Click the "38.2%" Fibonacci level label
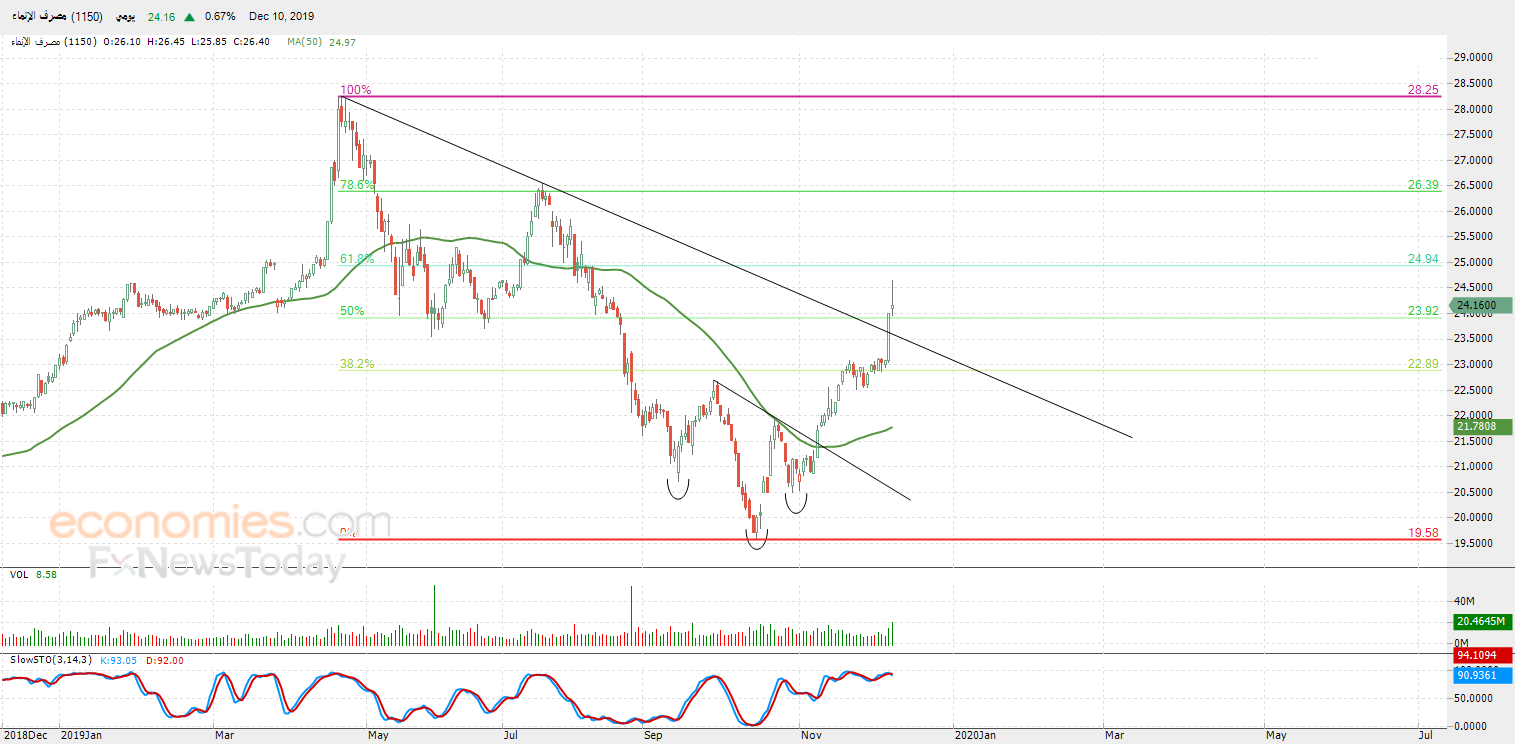Screen dimensions: 1515x744 (x=357, y=364)
